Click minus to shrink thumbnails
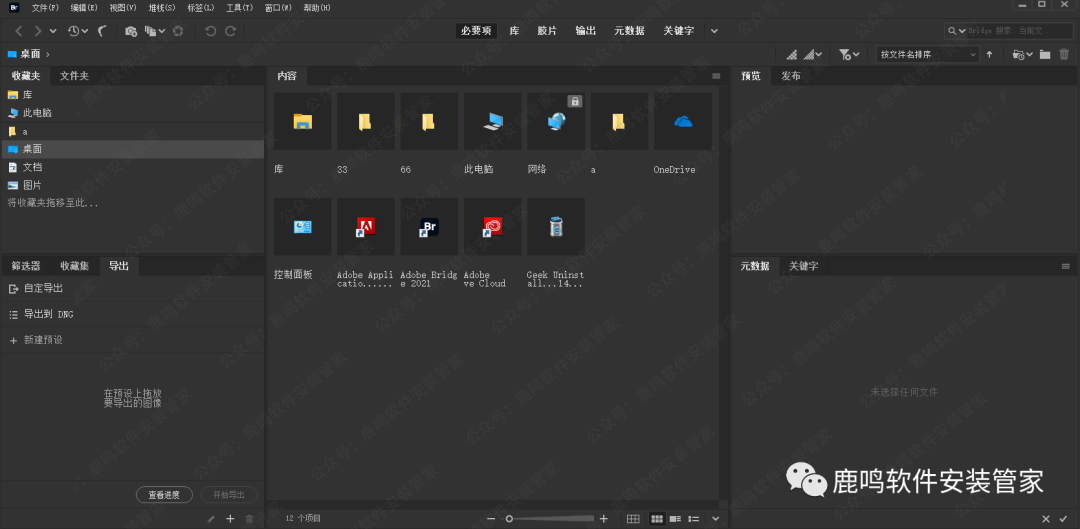This screenshot has height=529, width=1080. pyautogui.click(x=490, y=519)
